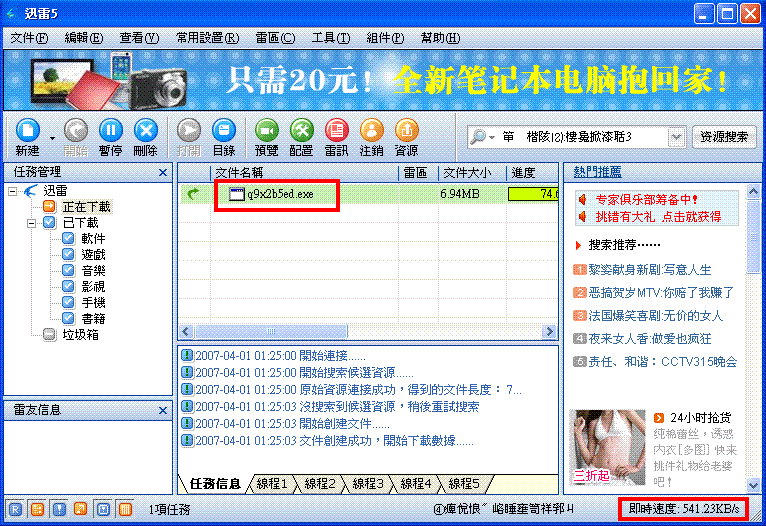
Task: Open link 黎姿献身新剧:写意人生
Action: [650, 270]
